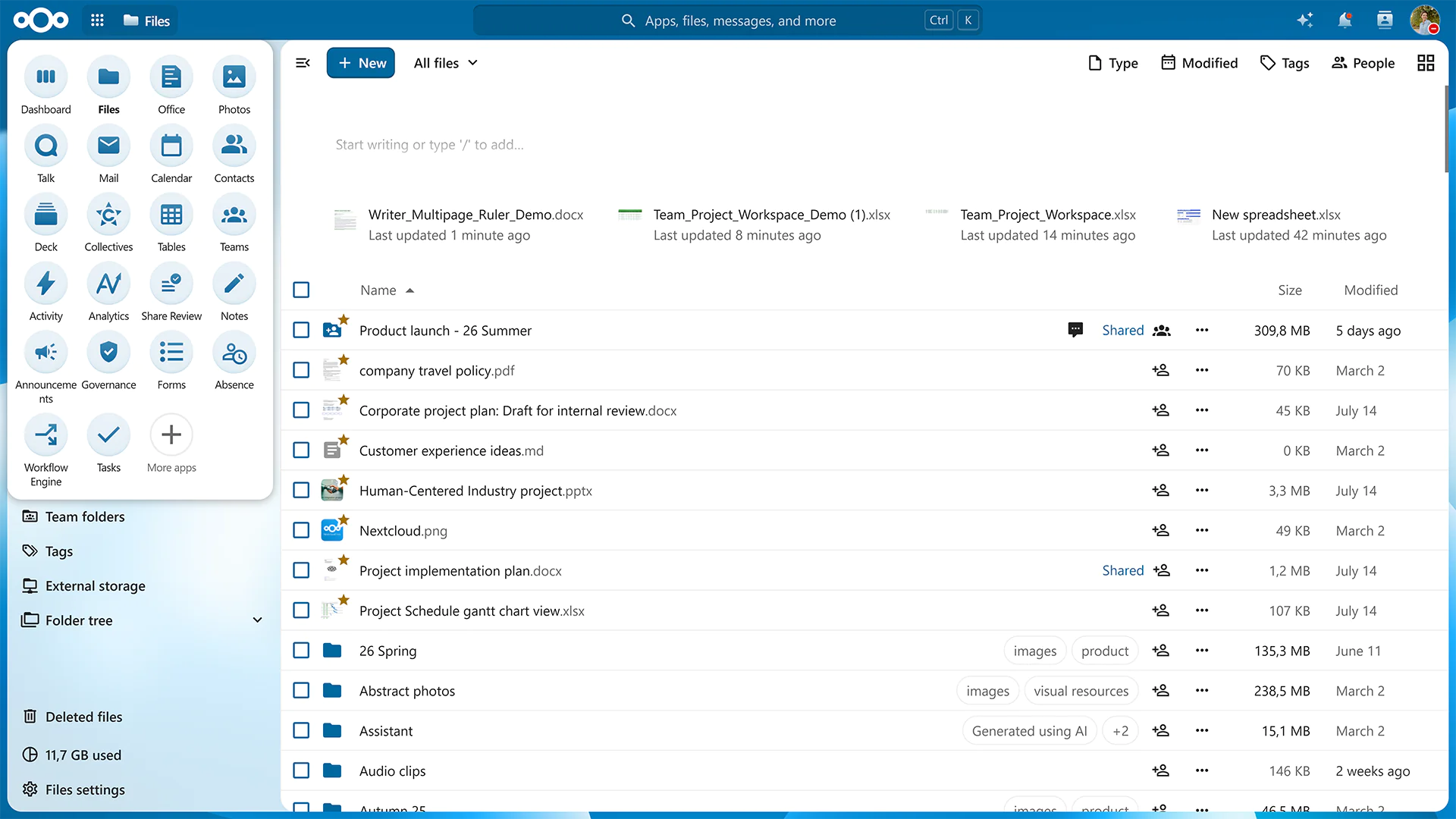Viewport: 1456px width, 819px height.
Task: Open the Dashboard app
Action: point(45,85)
